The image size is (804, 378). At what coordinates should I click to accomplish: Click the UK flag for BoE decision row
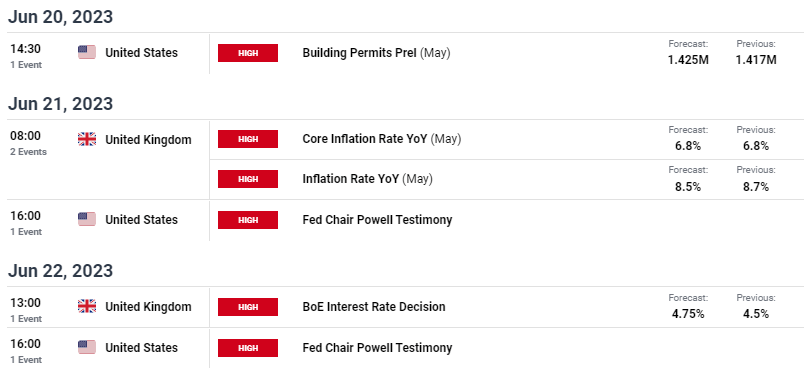(87, 307)
